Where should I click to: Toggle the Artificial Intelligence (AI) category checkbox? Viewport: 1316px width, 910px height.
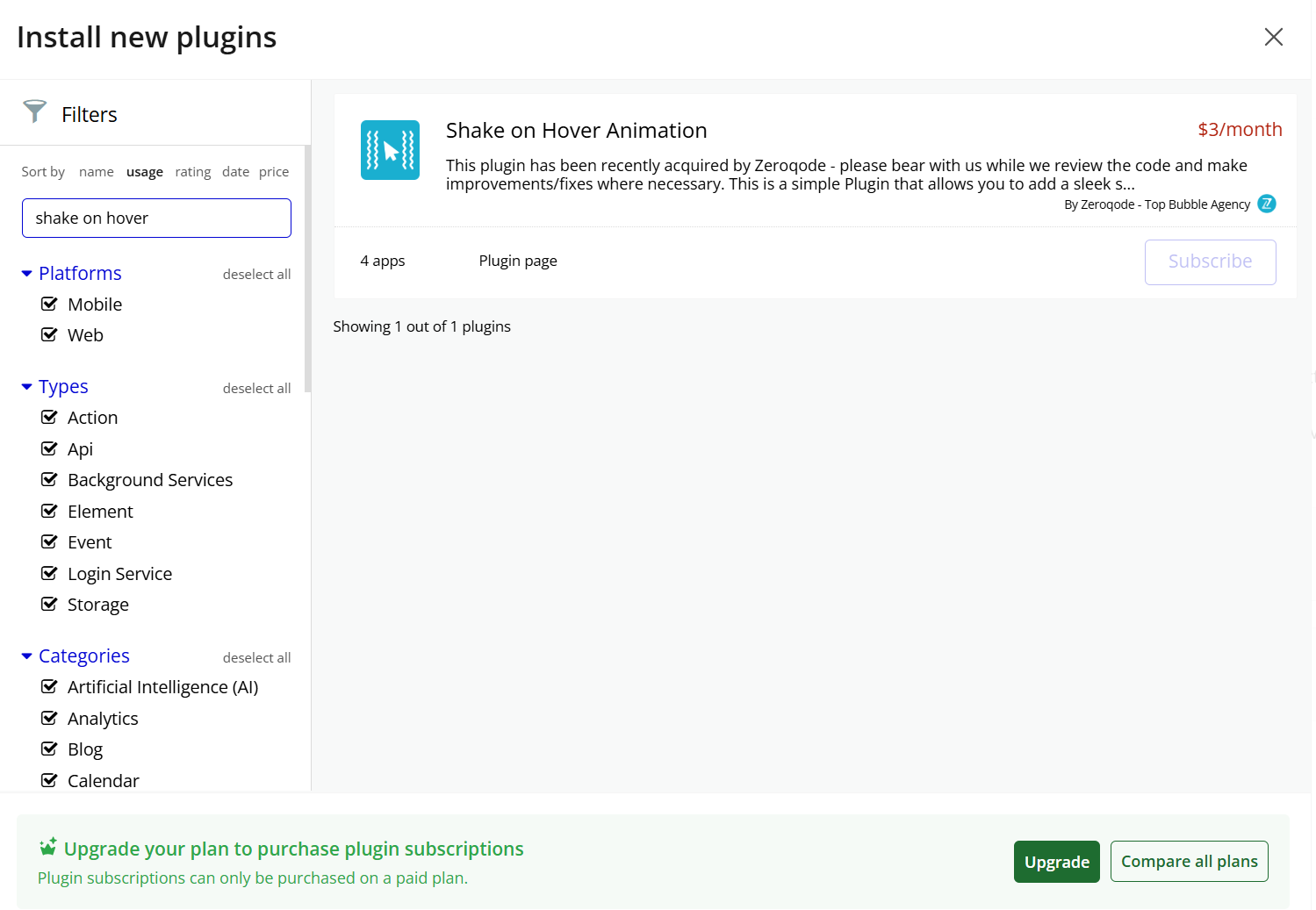50,687
